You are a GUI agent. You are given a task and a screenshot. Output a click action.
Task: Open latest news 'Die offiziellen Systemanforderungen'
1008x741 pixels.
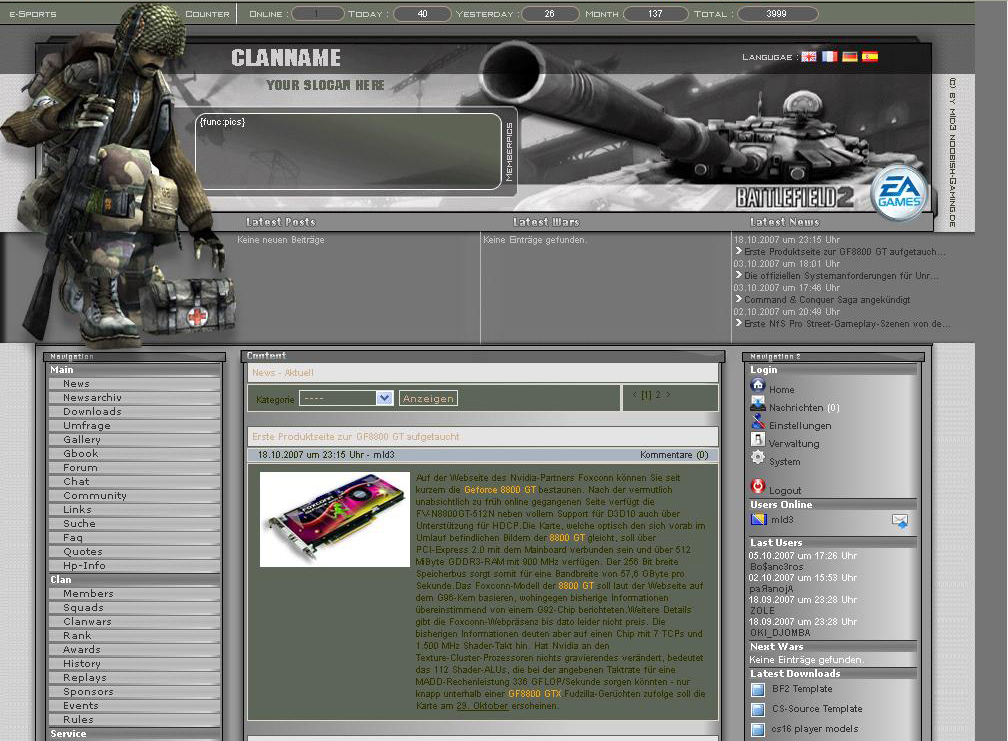coord(842,276)
